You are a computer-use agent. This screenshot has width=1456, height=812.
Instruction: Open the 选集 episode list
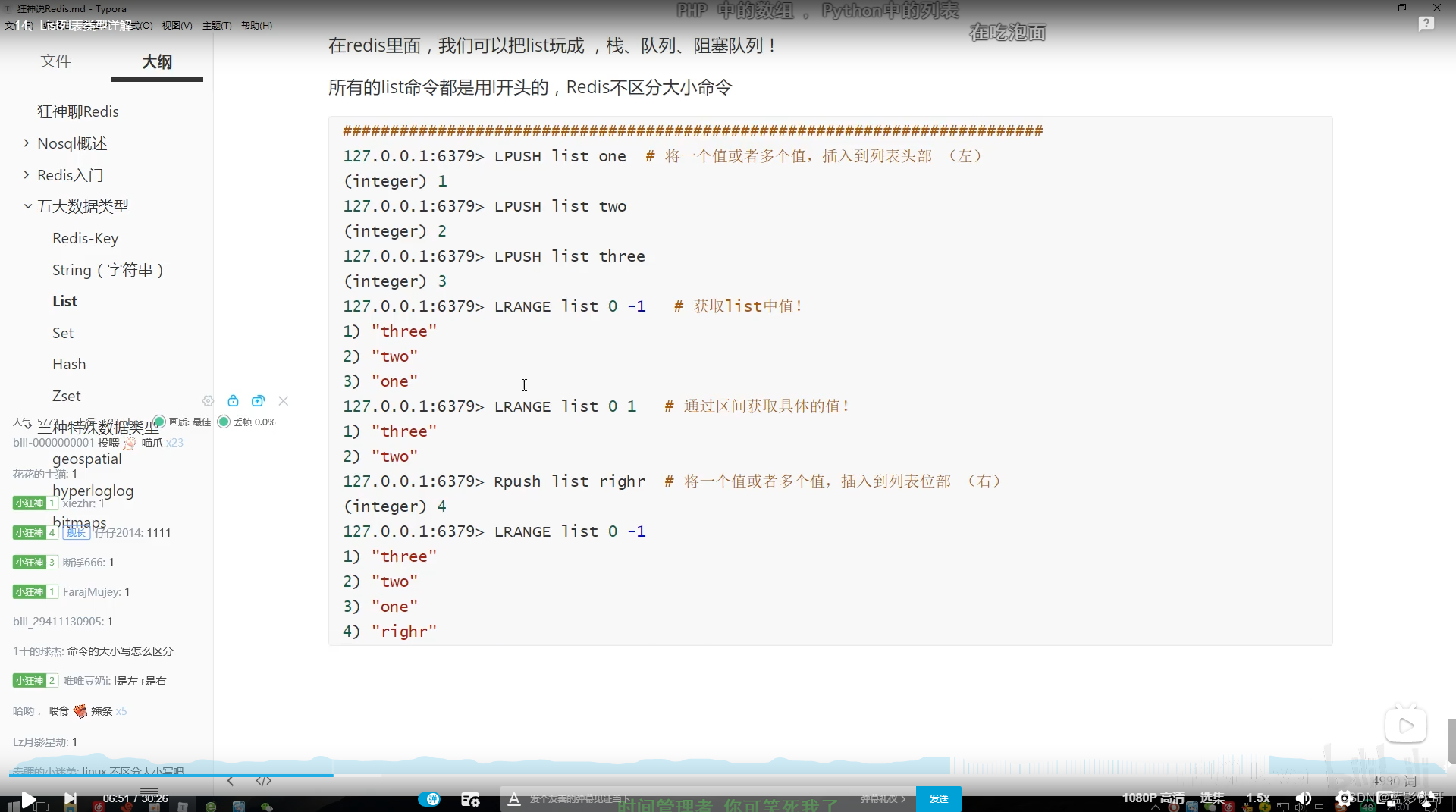tap(1212, 798)
